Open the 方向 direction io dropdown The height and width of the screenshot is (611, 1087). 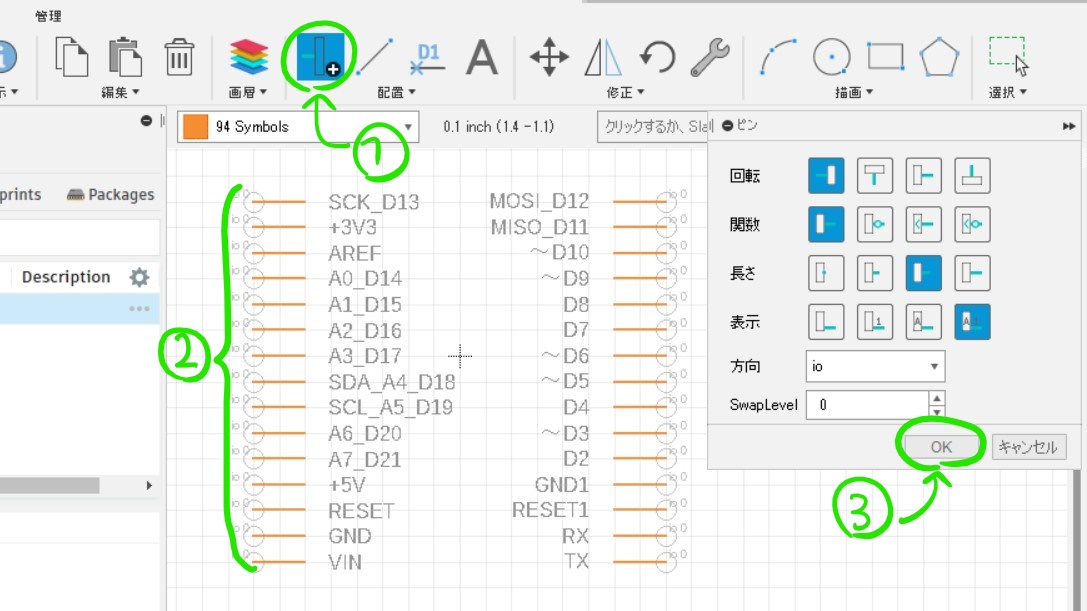(875, 366)
